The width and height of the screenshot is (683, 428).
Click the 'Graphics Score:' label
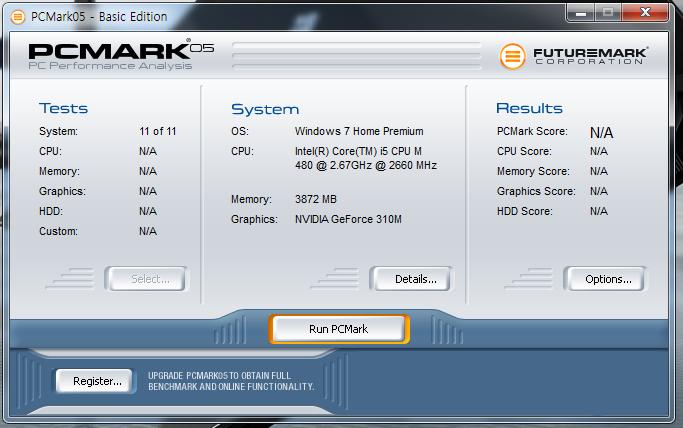[x=536, y=192]
